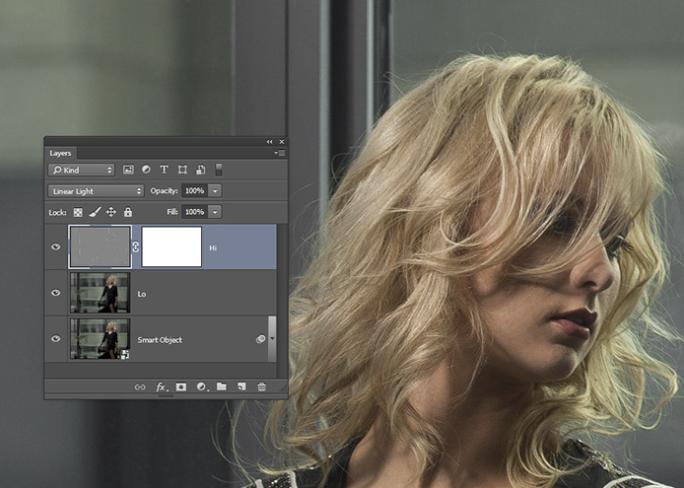Select the white layer mask thumbnail
Viewport: 684px width, 488px height.
pyautogui.click(x=171, y=247)
